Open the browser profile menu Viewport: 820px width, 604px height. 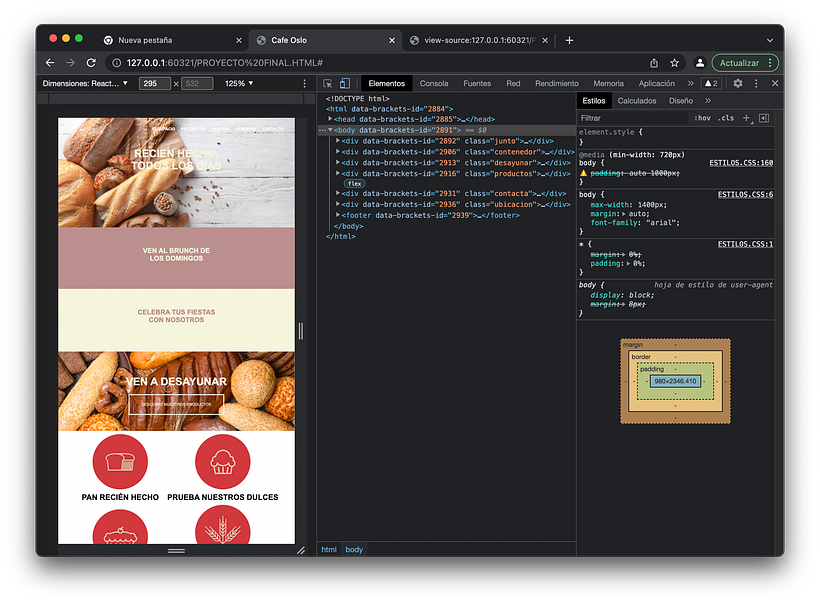click(700, 63)
